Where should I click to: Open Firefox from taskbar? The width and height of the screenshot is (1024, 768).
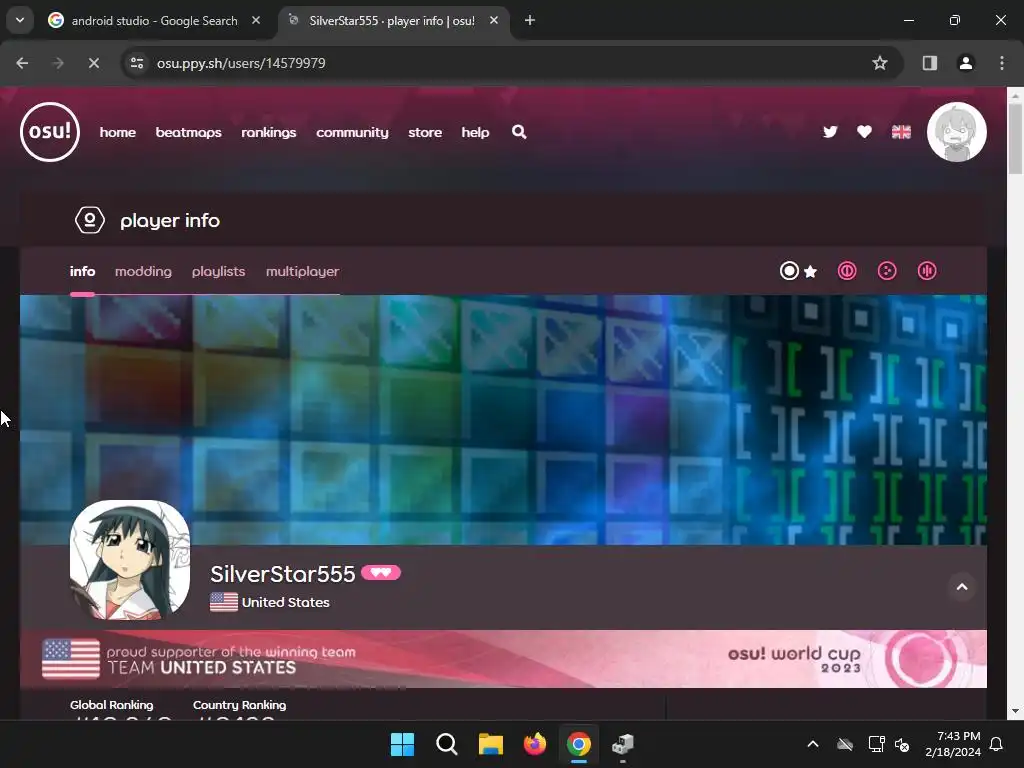534,744
